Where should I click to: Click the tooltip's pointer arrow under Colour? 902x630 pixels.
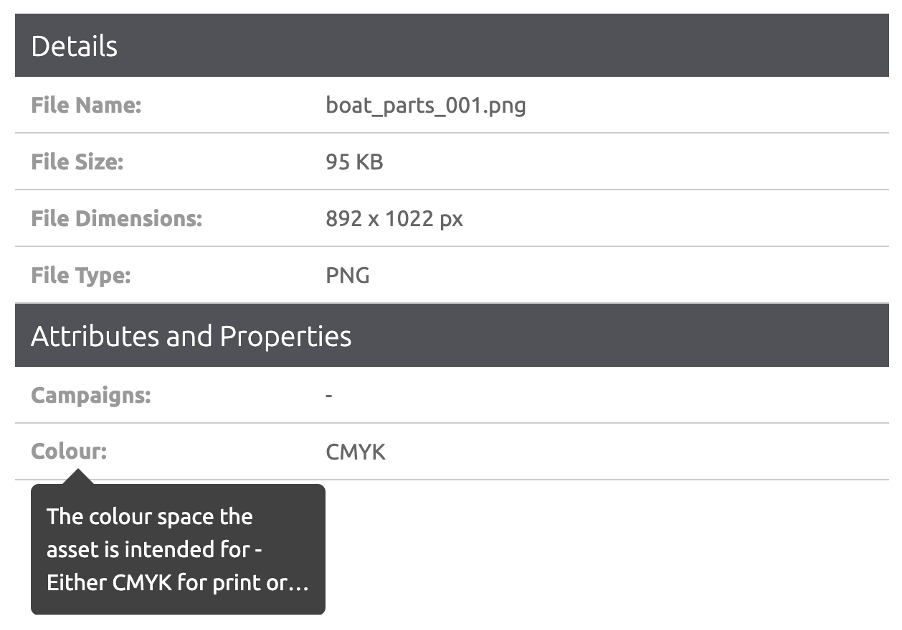point(78,477)
